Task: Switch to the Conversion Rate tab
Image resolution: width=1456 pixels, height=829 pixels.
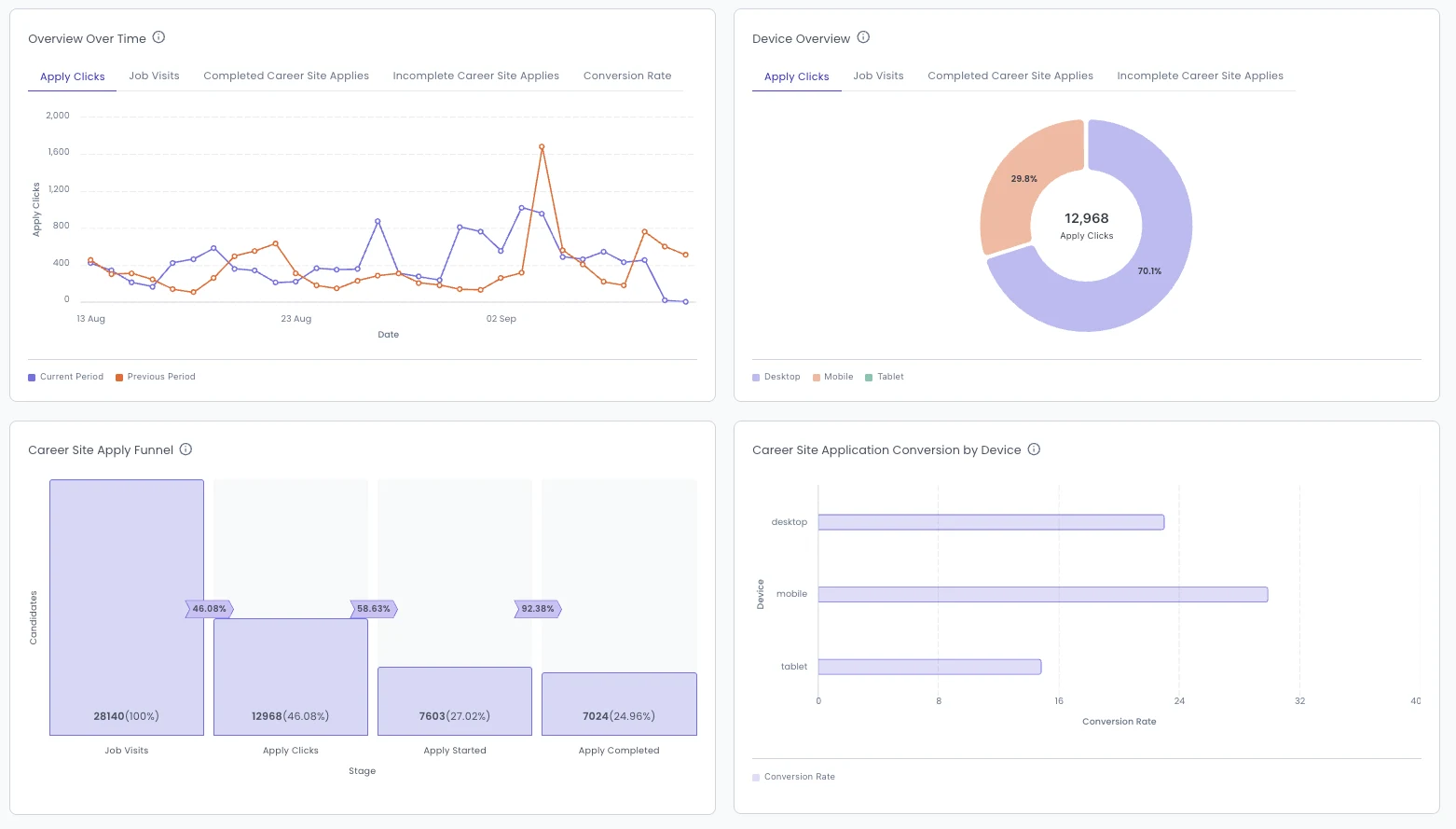Action: point(627,76)
